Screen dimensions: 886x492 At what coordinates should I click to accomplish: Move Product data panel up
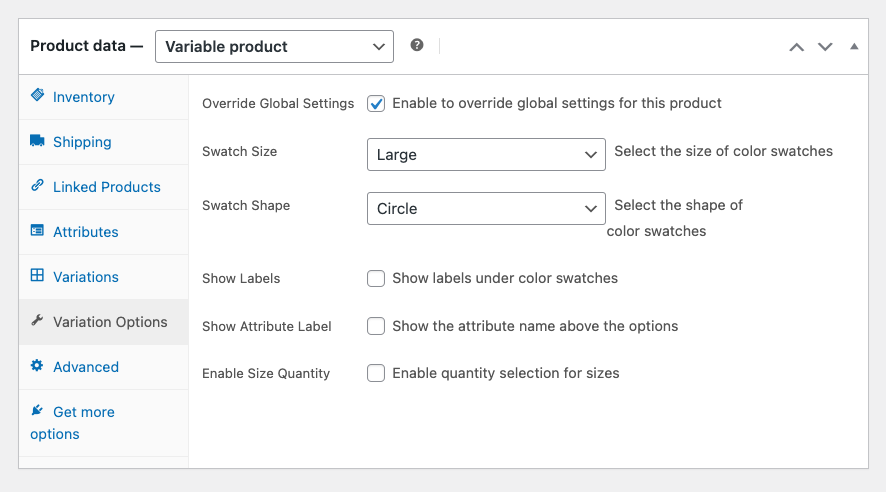point(797,47)
